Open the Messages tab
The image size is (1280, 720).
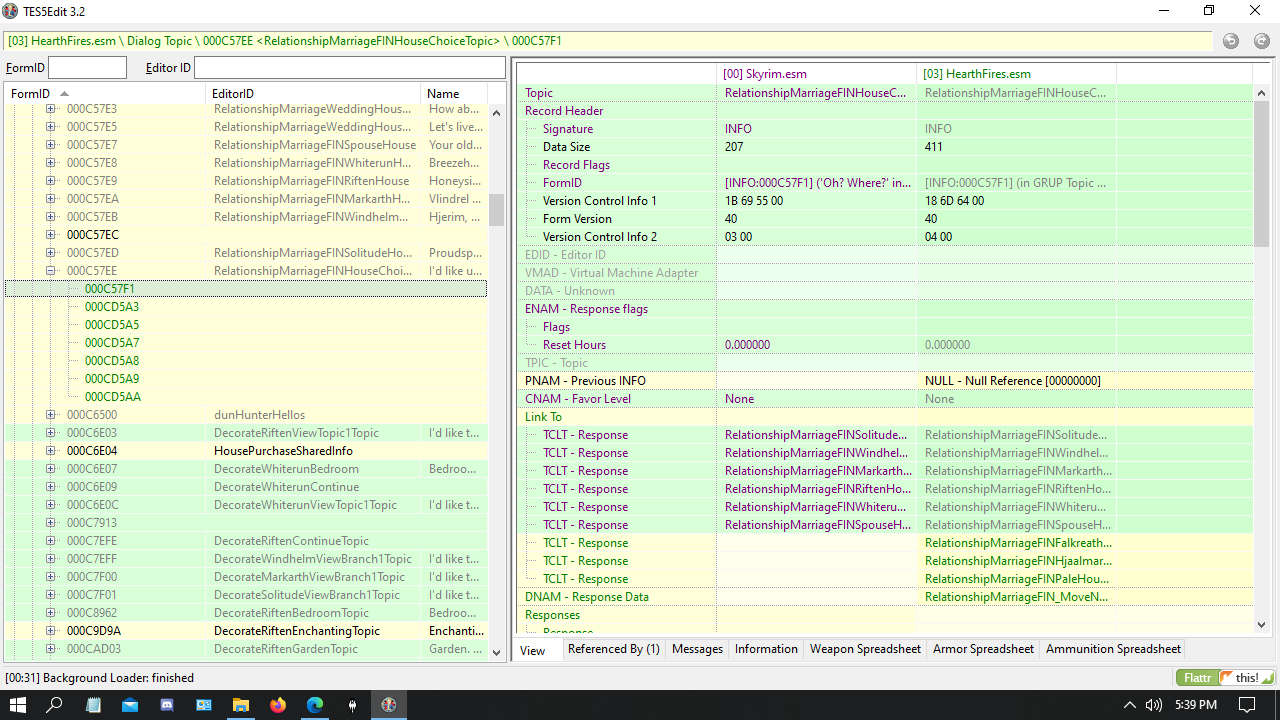(697, 649)
